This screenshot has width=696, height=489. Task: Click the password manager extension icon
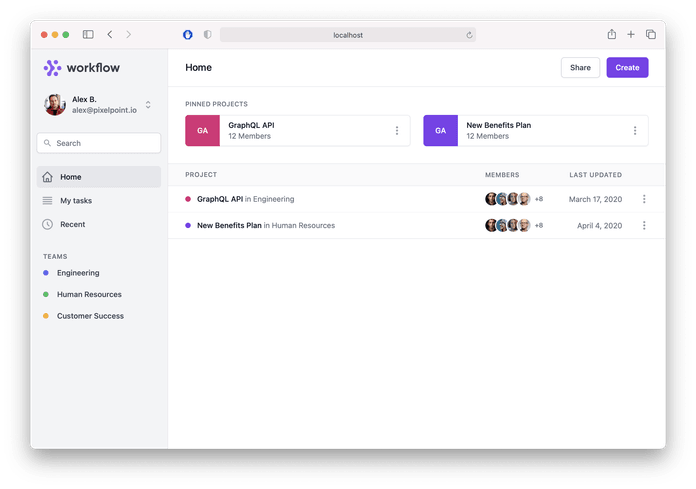click(187, 34)
